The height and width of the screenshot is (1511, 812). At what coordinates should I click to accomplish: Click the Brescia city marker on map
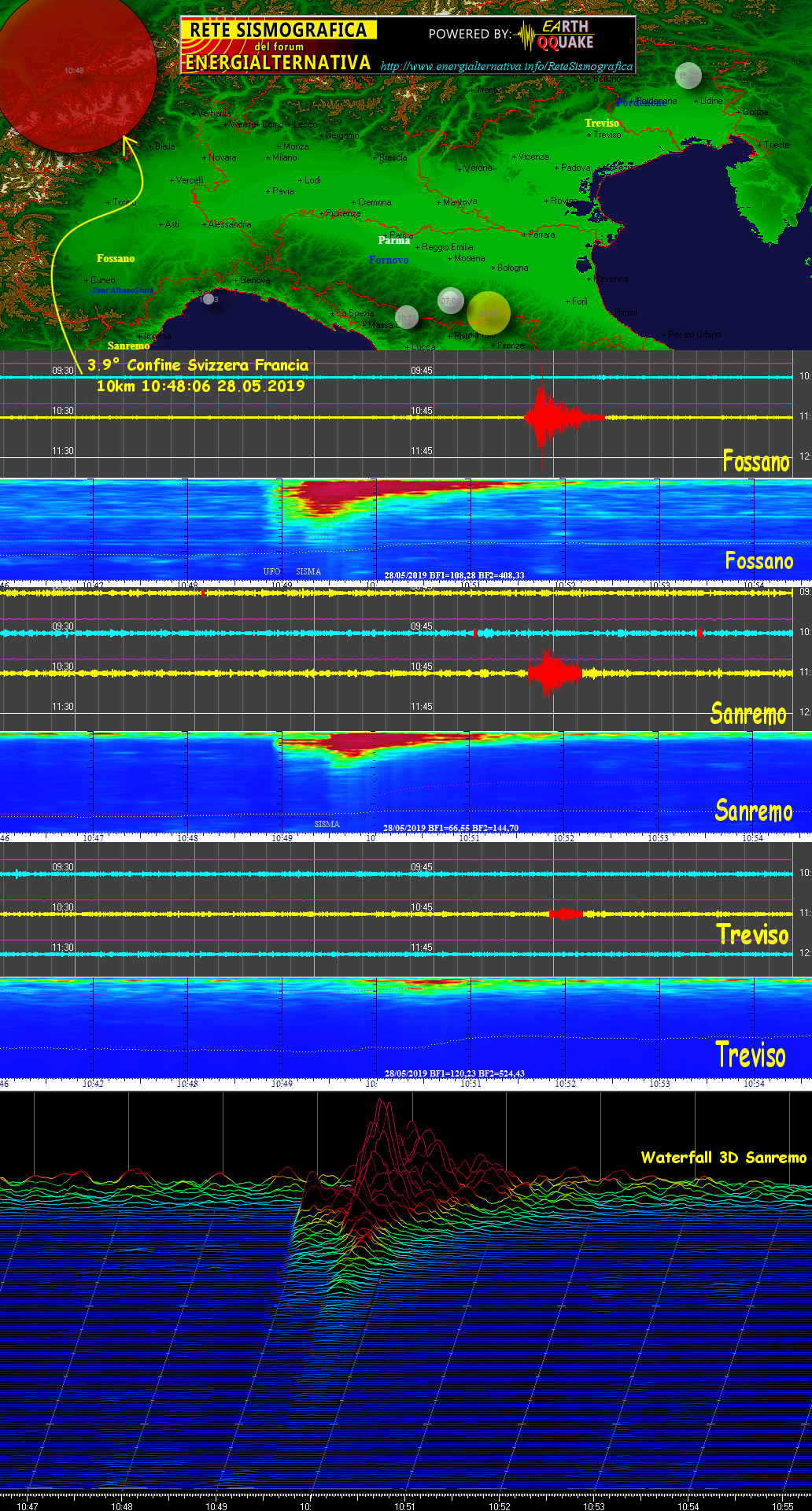coord(390,157)
